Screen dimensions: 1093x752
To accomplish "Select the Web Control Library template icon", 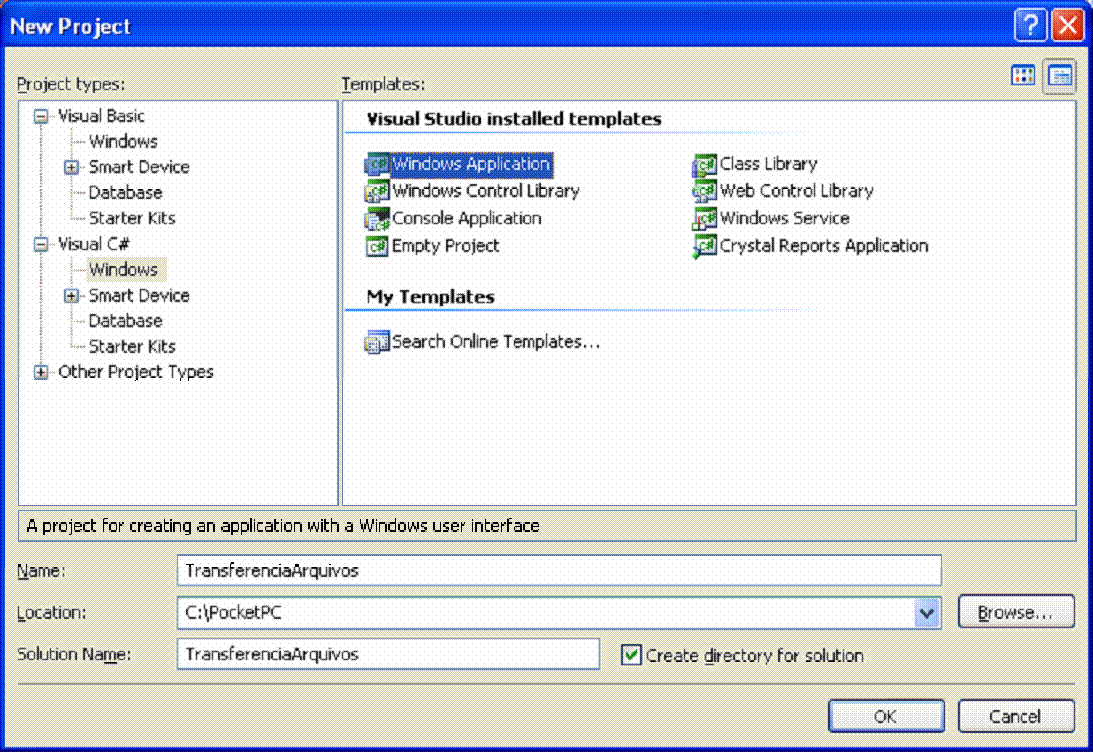I will coord(705,191).
